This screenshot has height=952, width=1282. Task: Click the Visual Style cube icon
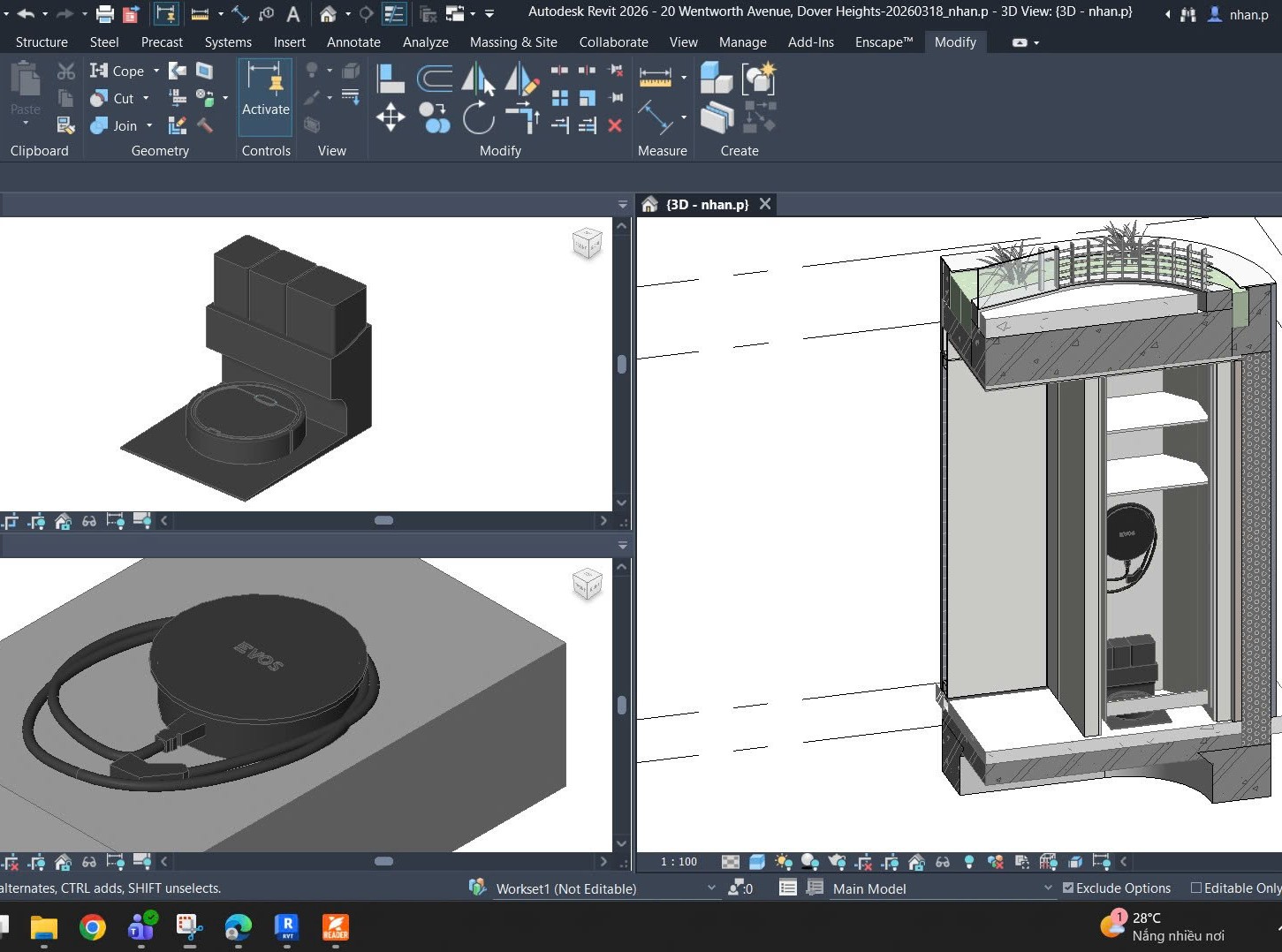pos(756,862)
